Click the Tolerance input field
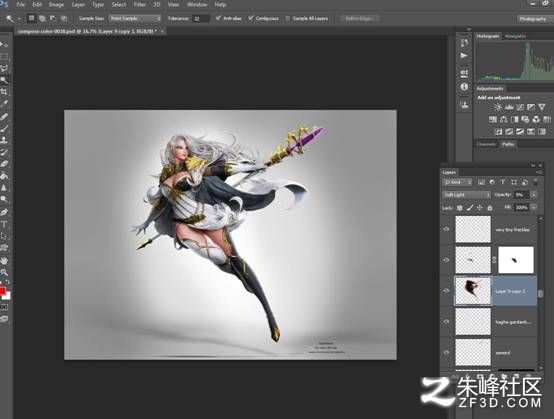Image resolution: width=554 pixels, height=419 pixels. point(200,18)
